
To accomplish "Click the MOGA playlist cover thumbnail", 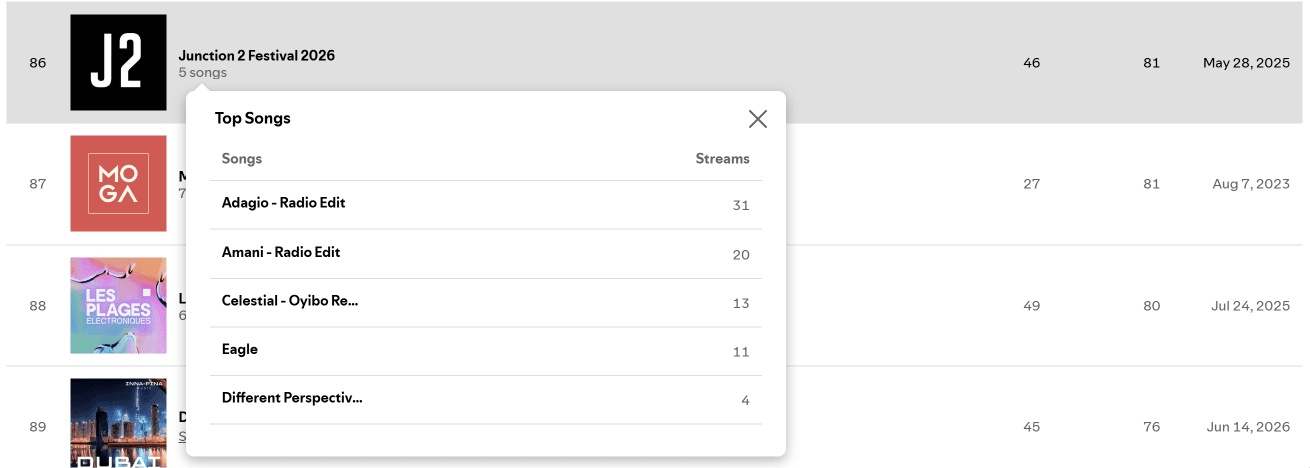I will point(118,184).
